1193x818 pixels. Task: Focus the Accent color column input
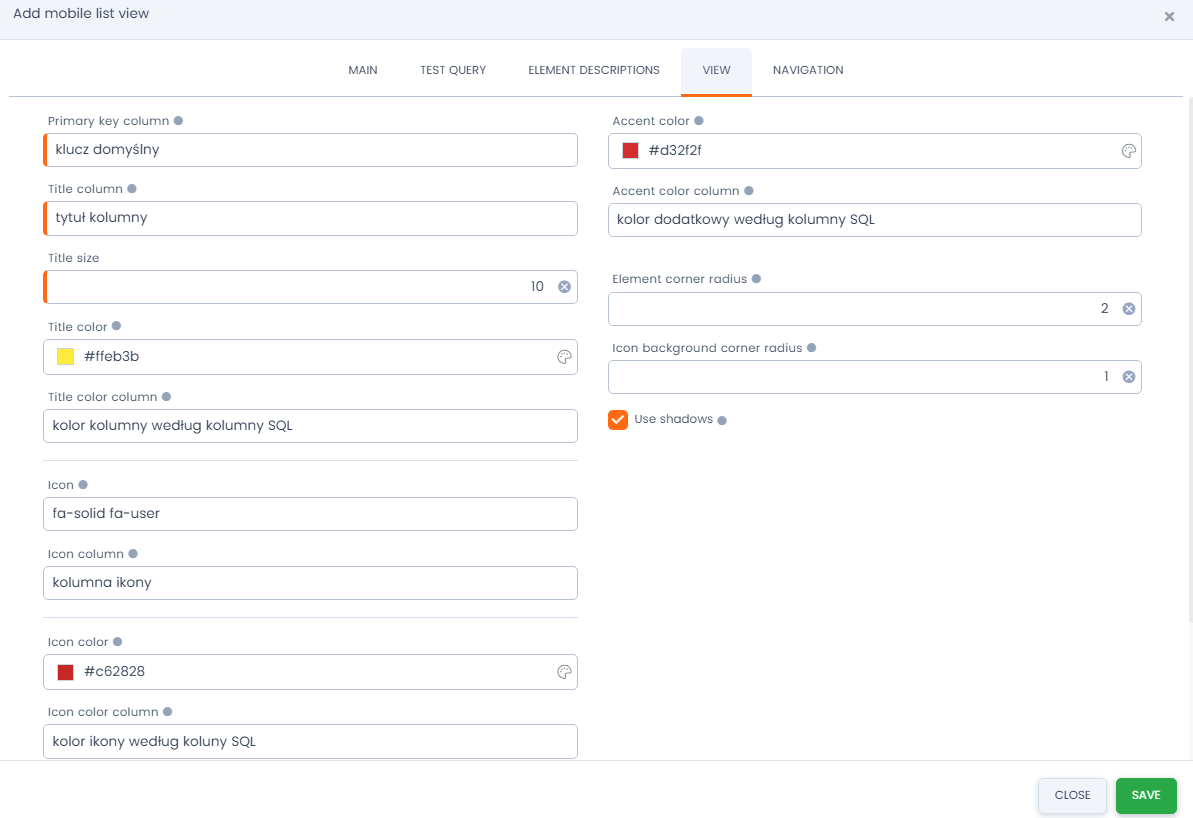pyautogui.click(x=874, y=220)
